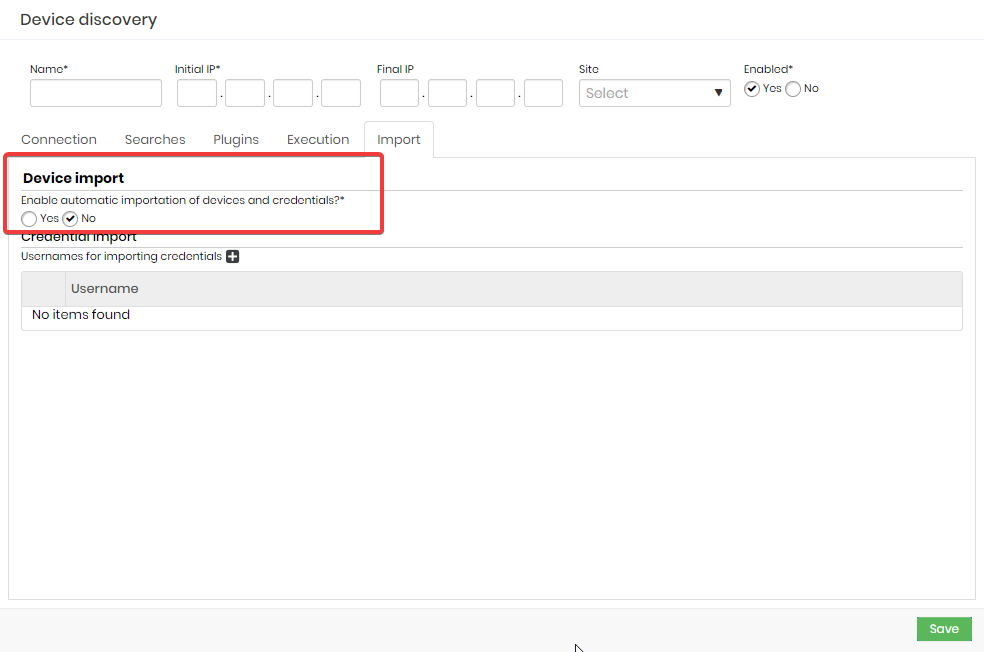Click the 'No items found' text

point(81,314)
